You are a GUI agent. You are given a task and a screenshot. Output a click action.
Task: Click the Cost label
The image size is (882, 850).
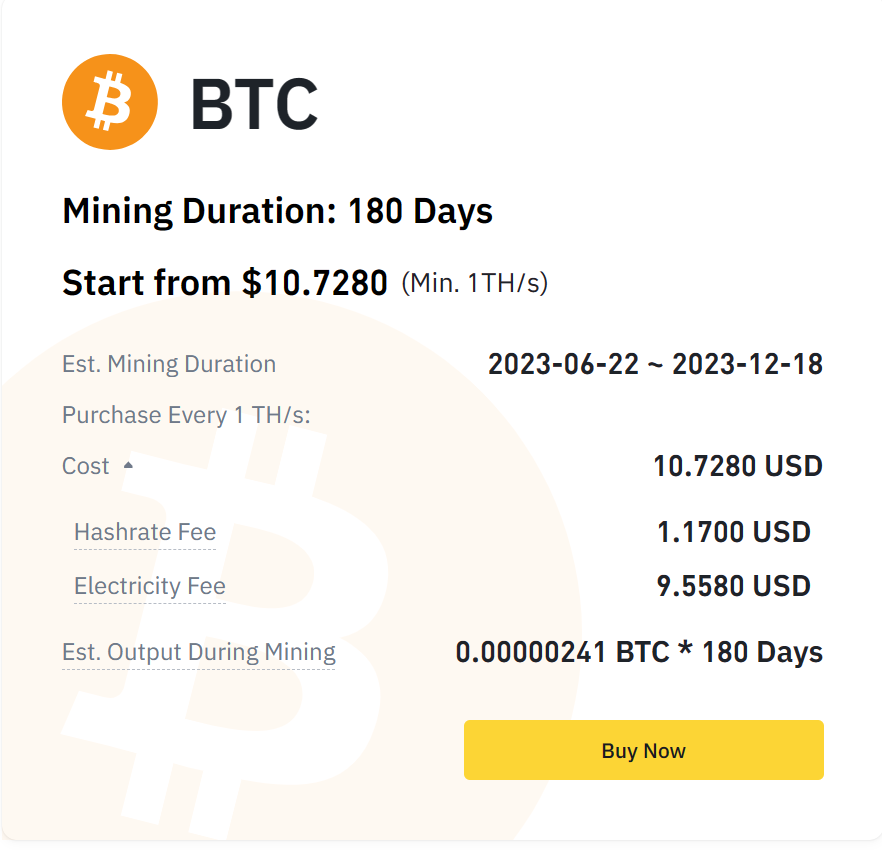(84, 465)
